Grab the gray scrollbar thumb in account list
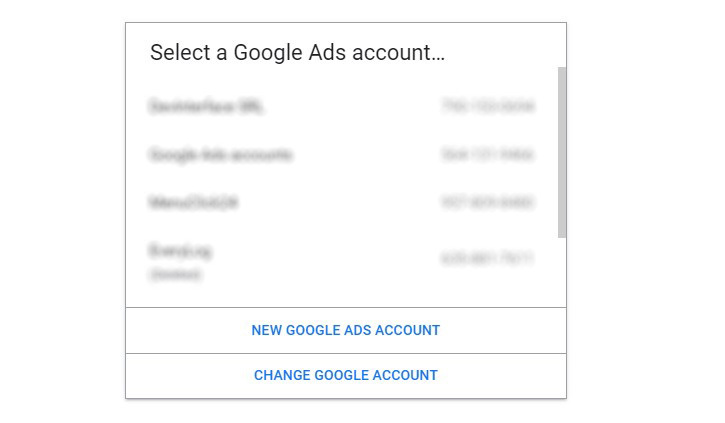Image resolution: width=725 pixels, height=423 pixels. pos(562,150)
